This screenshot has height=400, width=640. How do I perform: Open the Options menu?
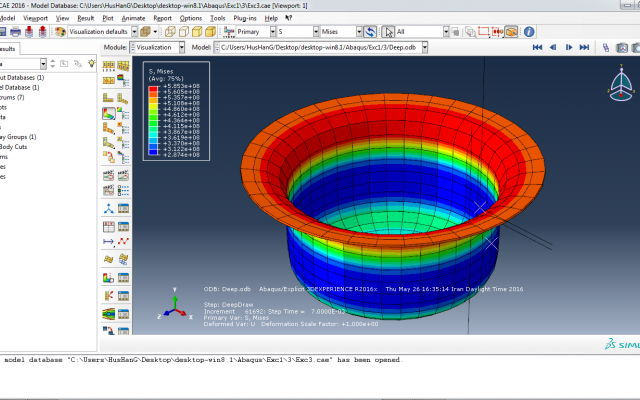click(x=191, y=18)
